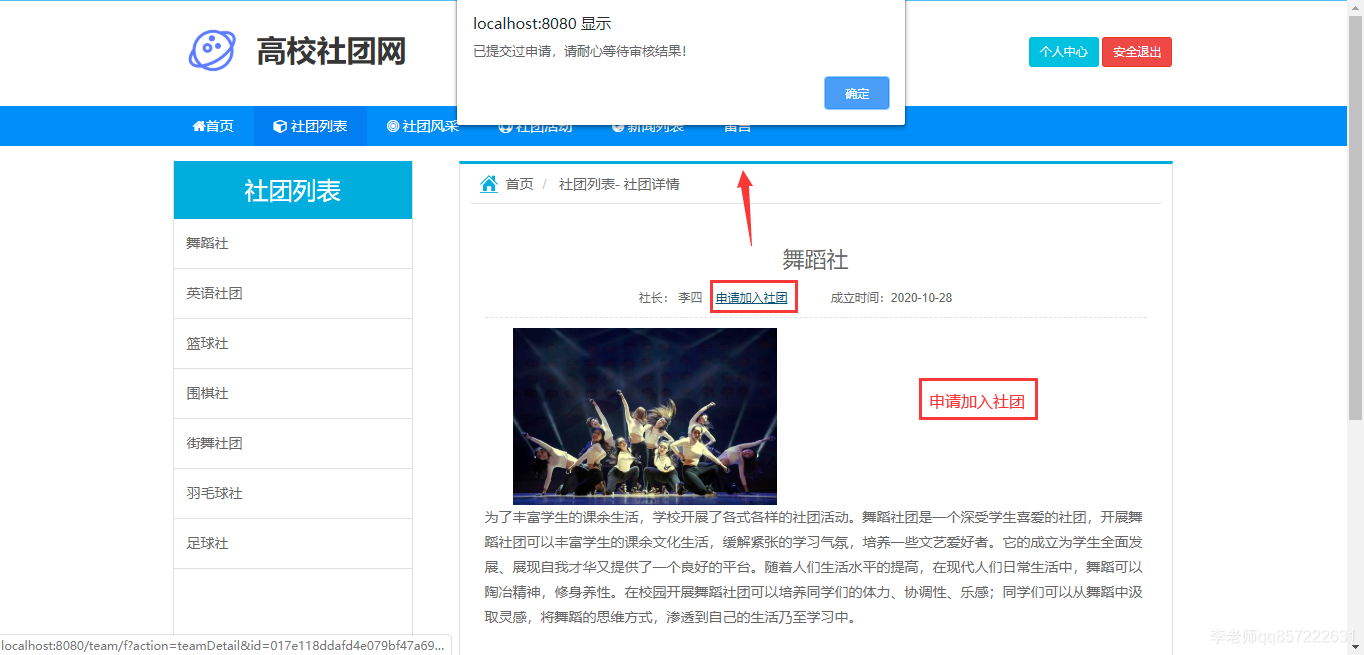1364x655 pixels.
Task: Open the 留言 menu item
Action: pos(737,126)
